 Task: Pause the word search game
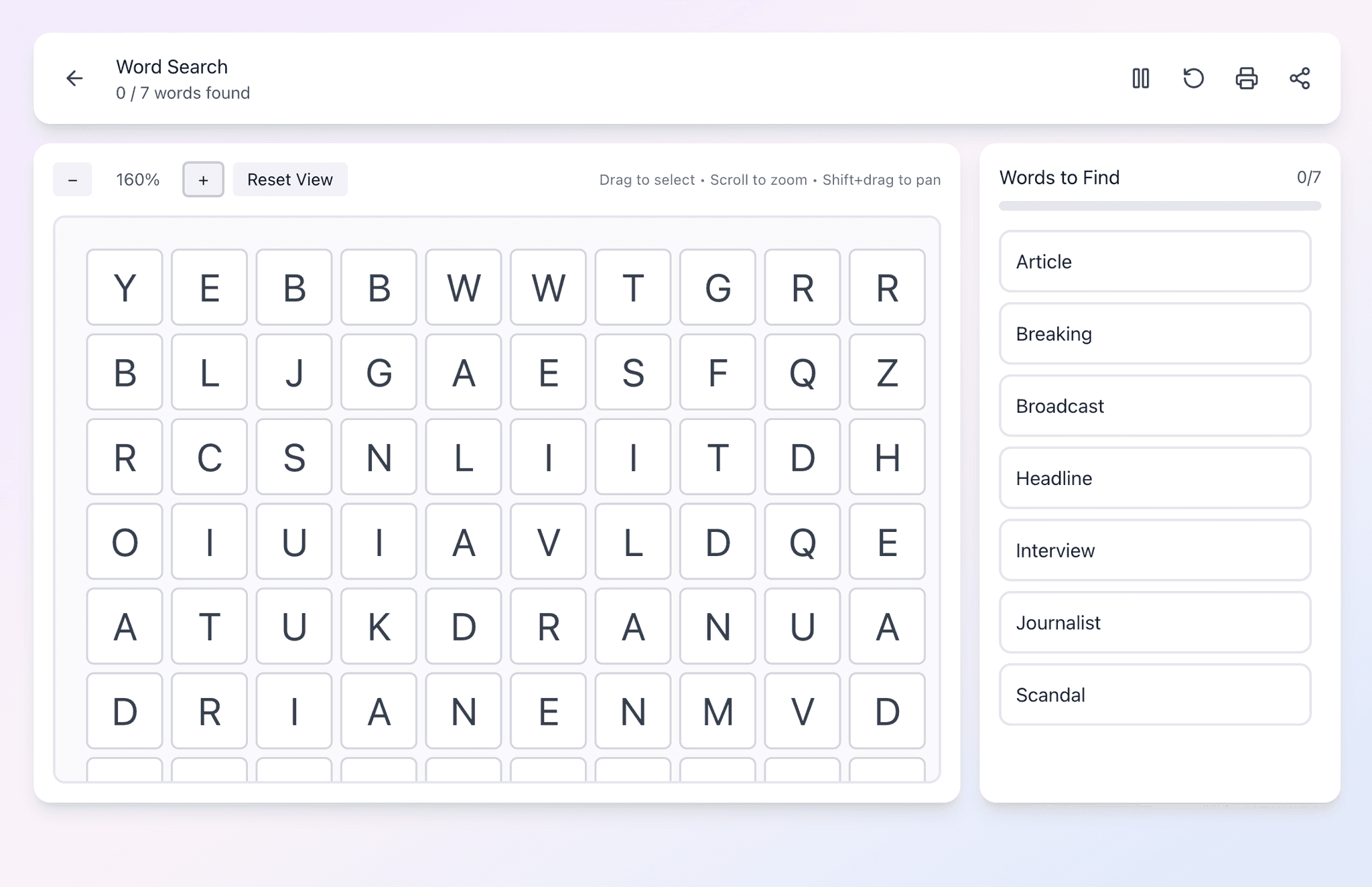coord(1140,78)
